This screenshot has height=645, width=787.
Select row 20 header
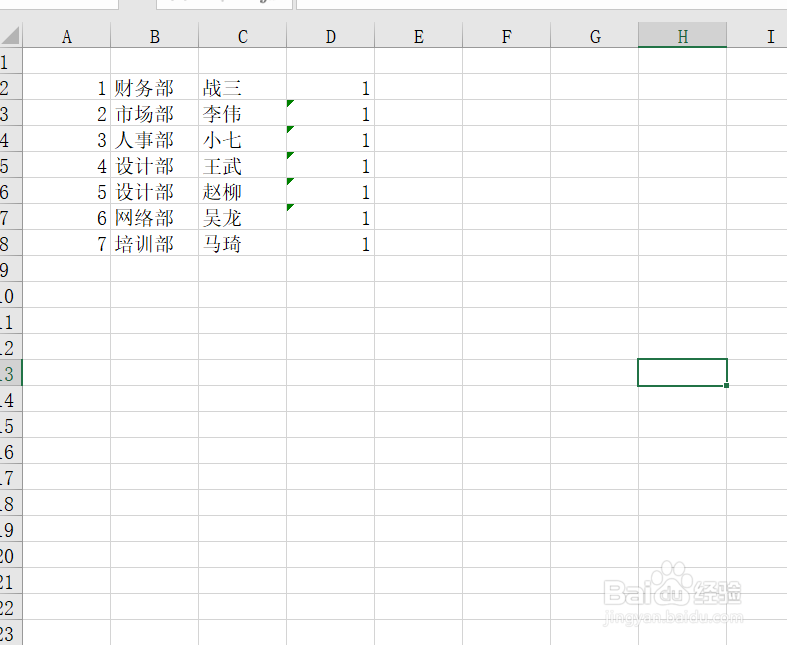(11, 555)
